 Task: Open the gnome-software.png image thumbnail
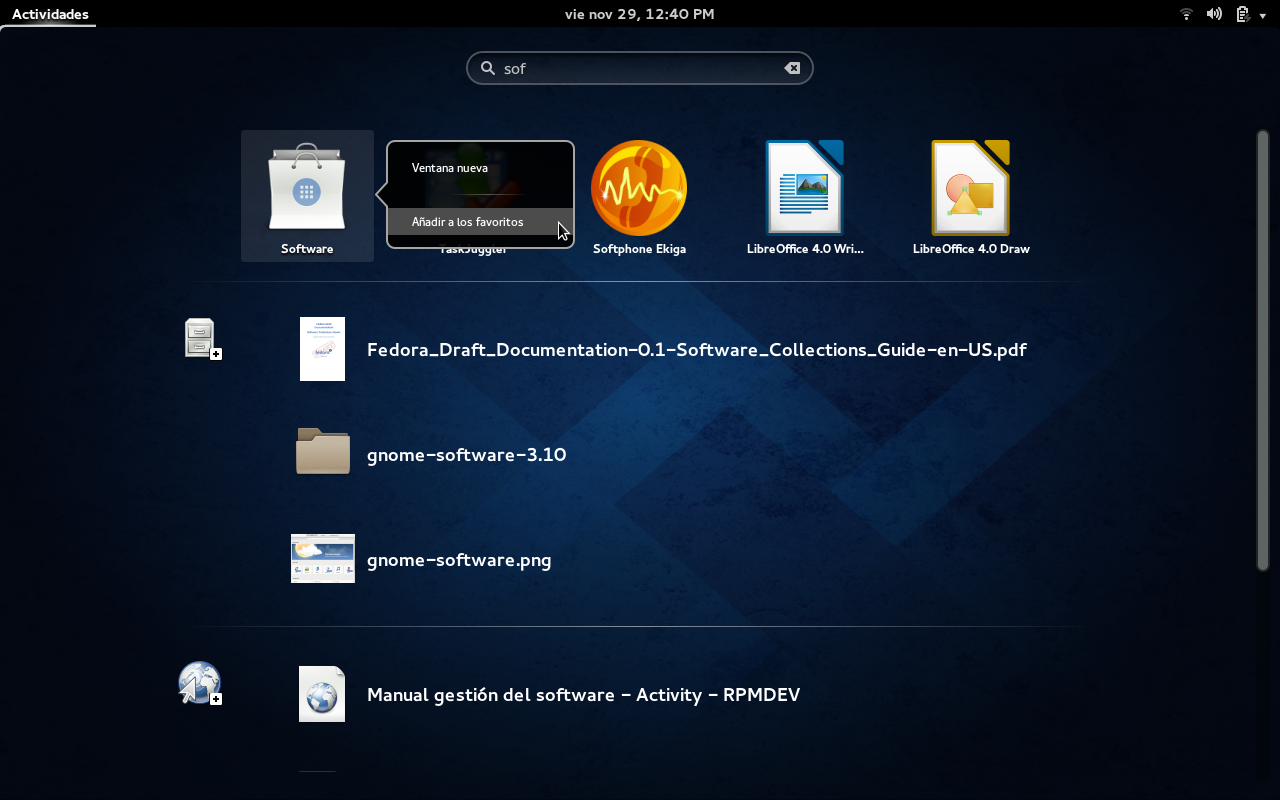click(323, 558)
